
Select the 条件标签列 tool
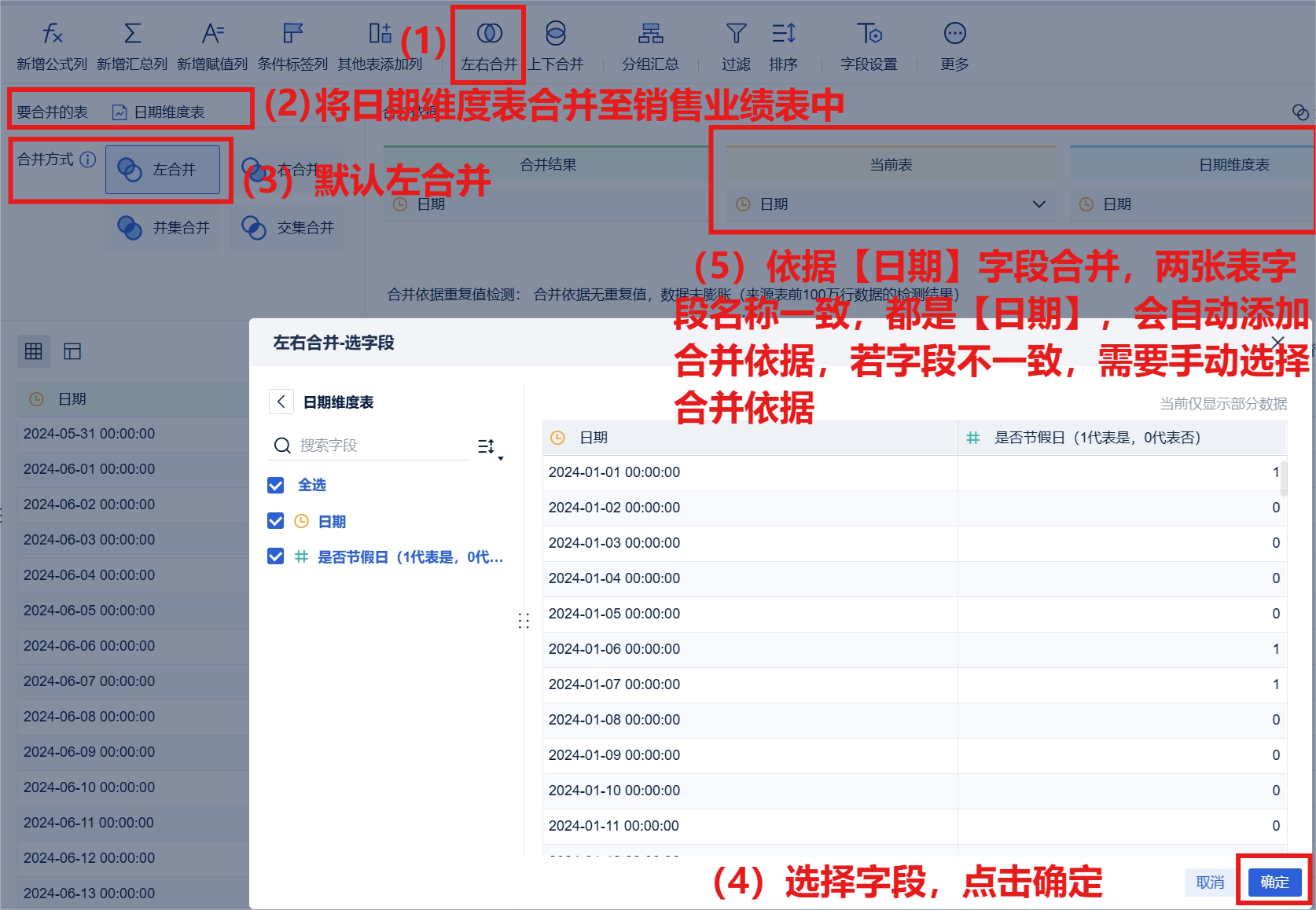point(292,47)
